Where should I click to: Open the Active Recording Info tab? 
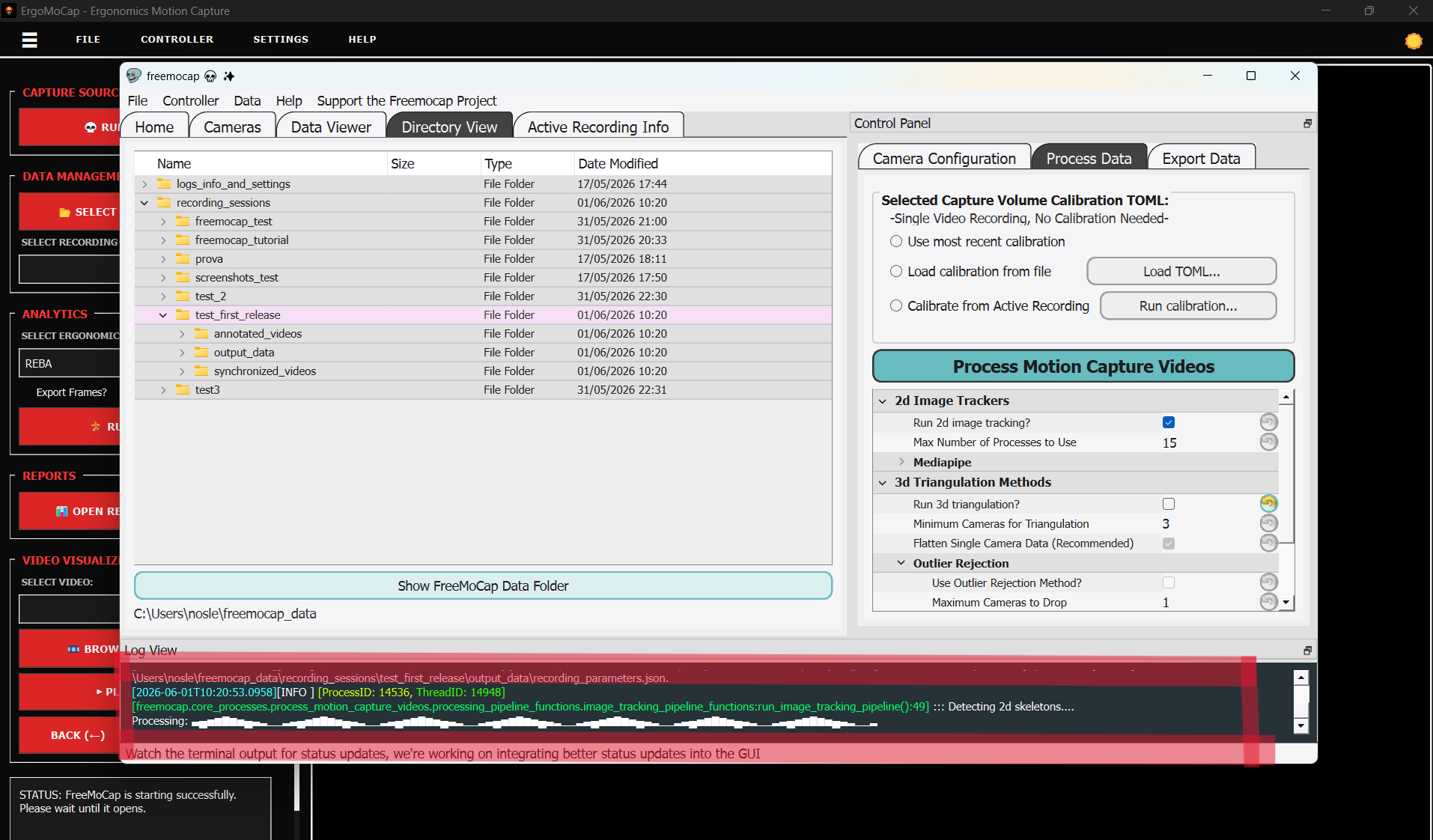coord(598,127)
